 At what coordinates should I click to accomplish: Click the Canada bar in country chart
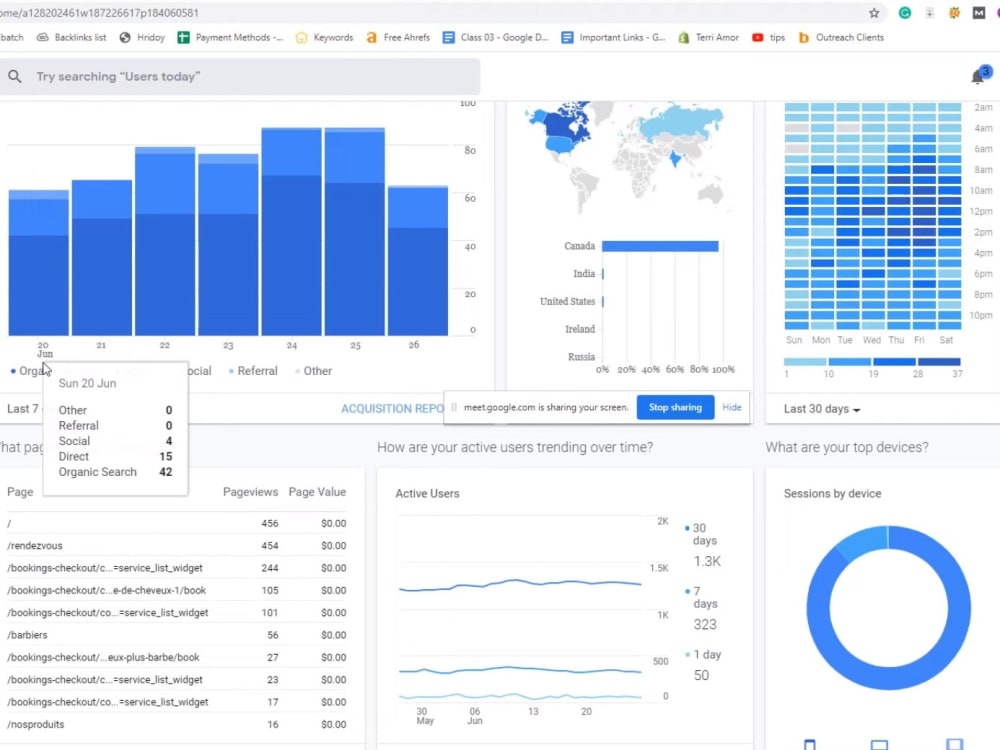tap(660, 246)
